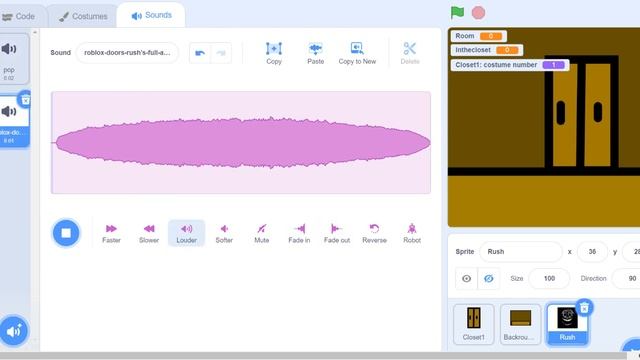Select the roblox-doors sound in list
The image size is (640, 360).
pyautogui.click(x=10, y=121)
